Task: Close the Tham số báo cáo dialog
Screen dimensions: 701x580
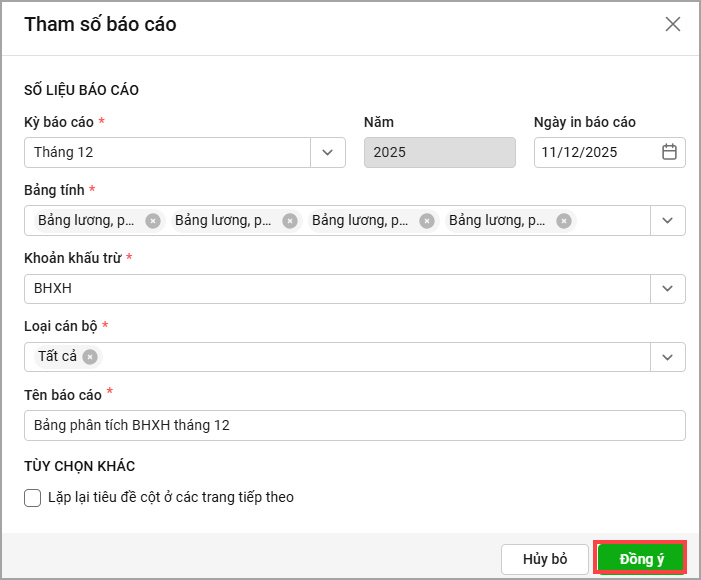Action: [673, 25]
